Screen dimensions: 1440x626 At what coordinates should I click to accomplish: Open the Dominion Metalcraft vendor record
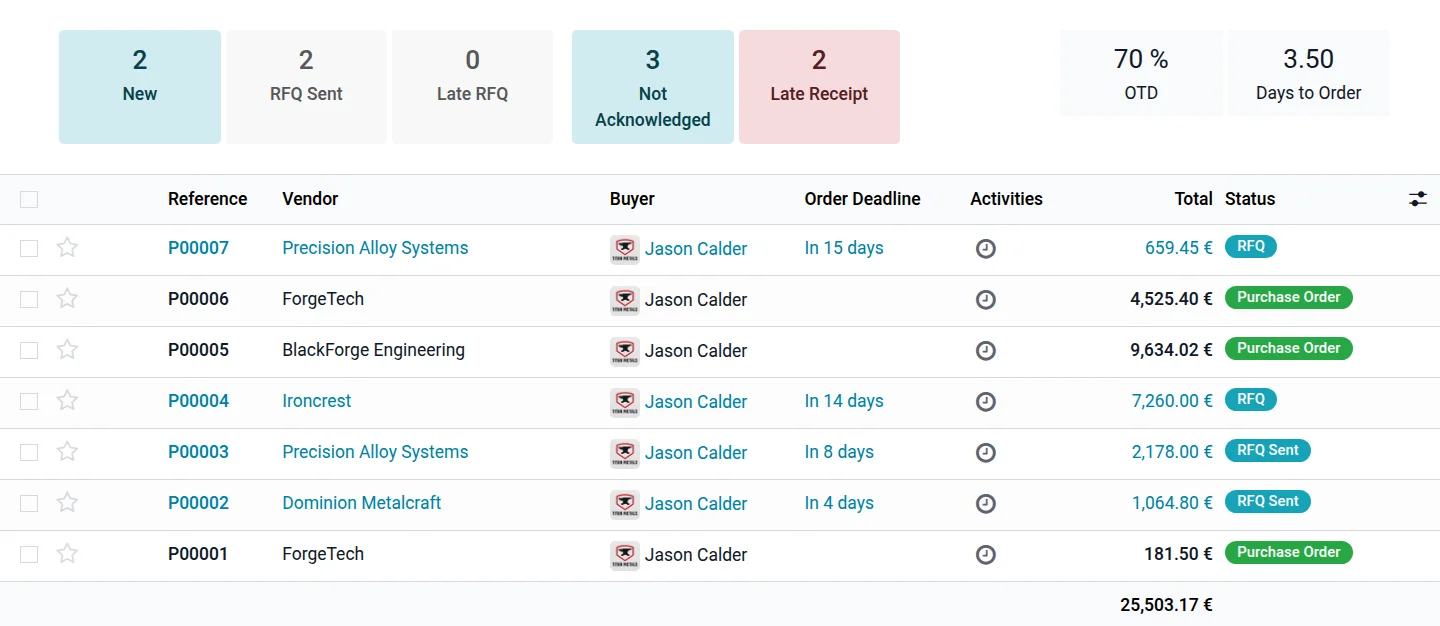361,503
